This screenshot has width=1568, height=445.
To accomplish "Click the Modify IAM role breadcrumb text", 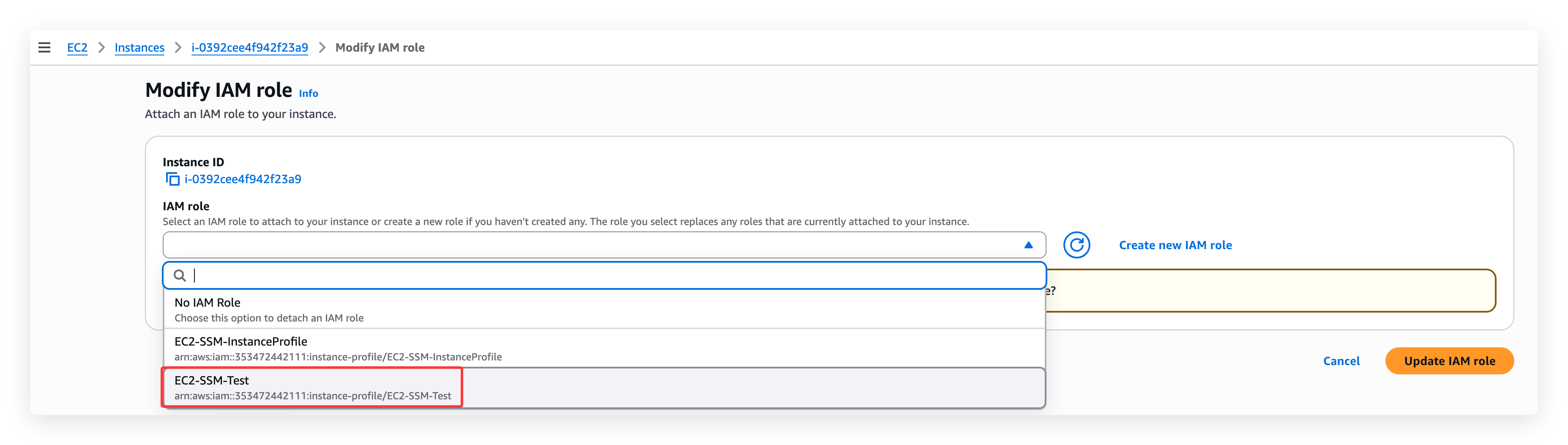I will coord(380,47).
